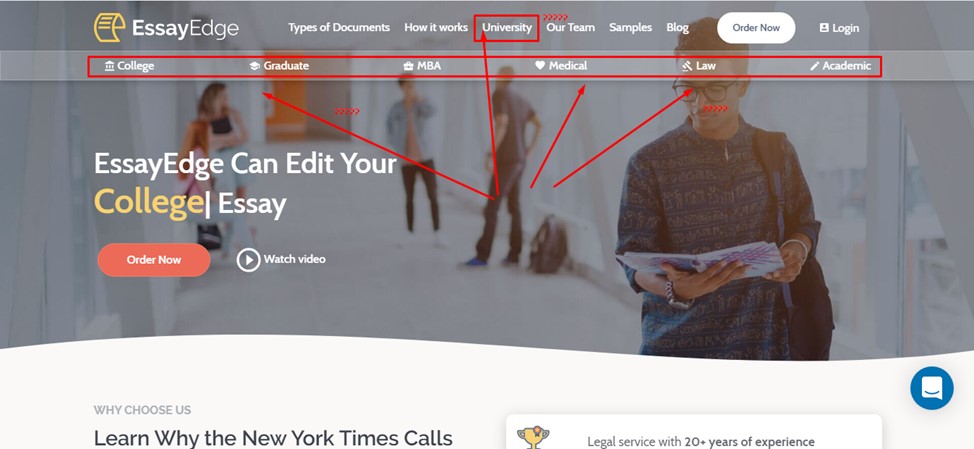Click the Academic pencil icon

coord(815,66)
